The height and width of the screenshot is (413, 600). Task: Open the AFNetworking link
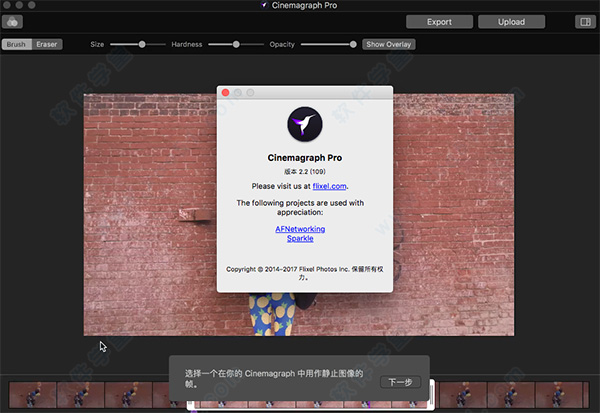pyautogui.click(x=300, y=229)
